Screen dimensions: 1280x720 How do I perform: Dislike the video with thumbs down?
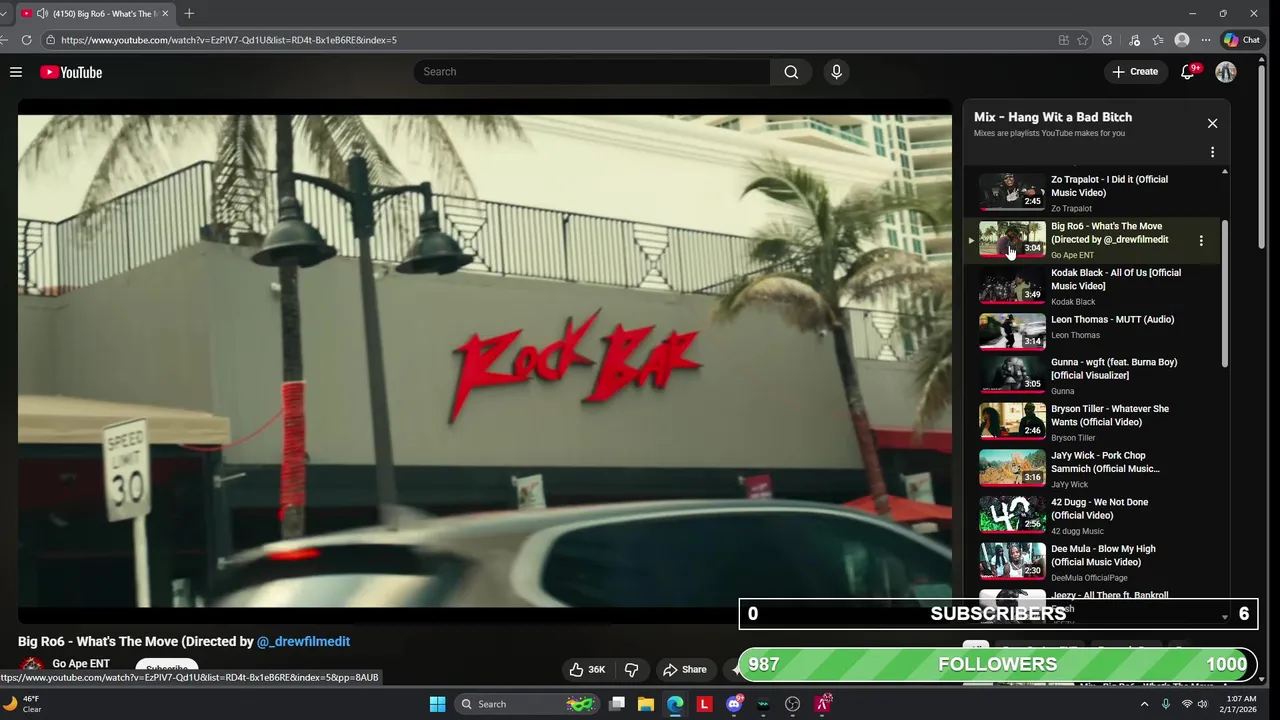pos(632,670)
